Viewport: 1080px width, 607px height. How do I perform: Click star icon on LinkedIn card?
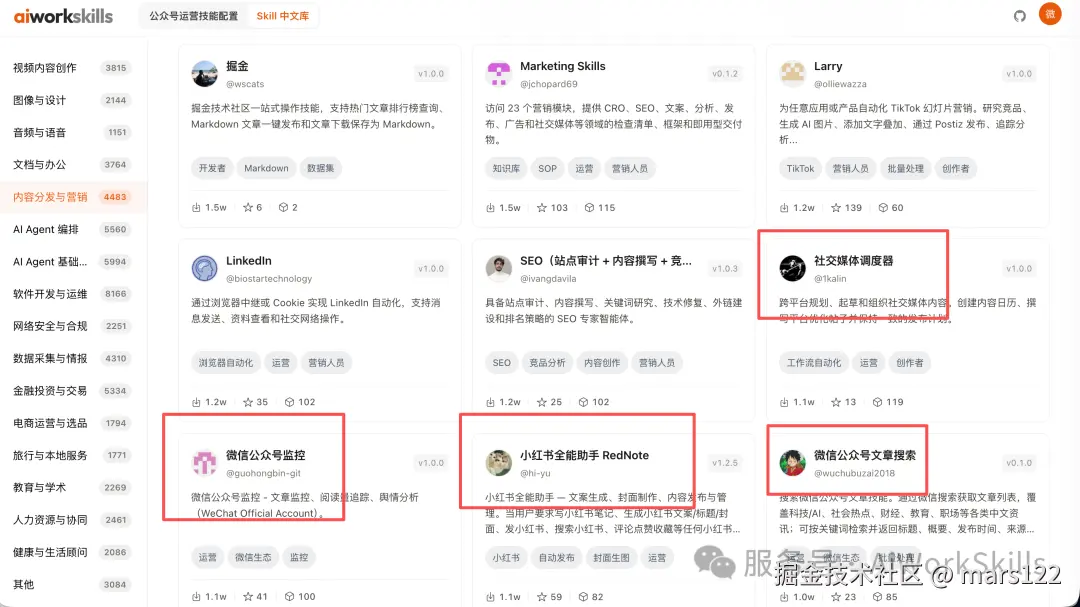tap(248, 402)
